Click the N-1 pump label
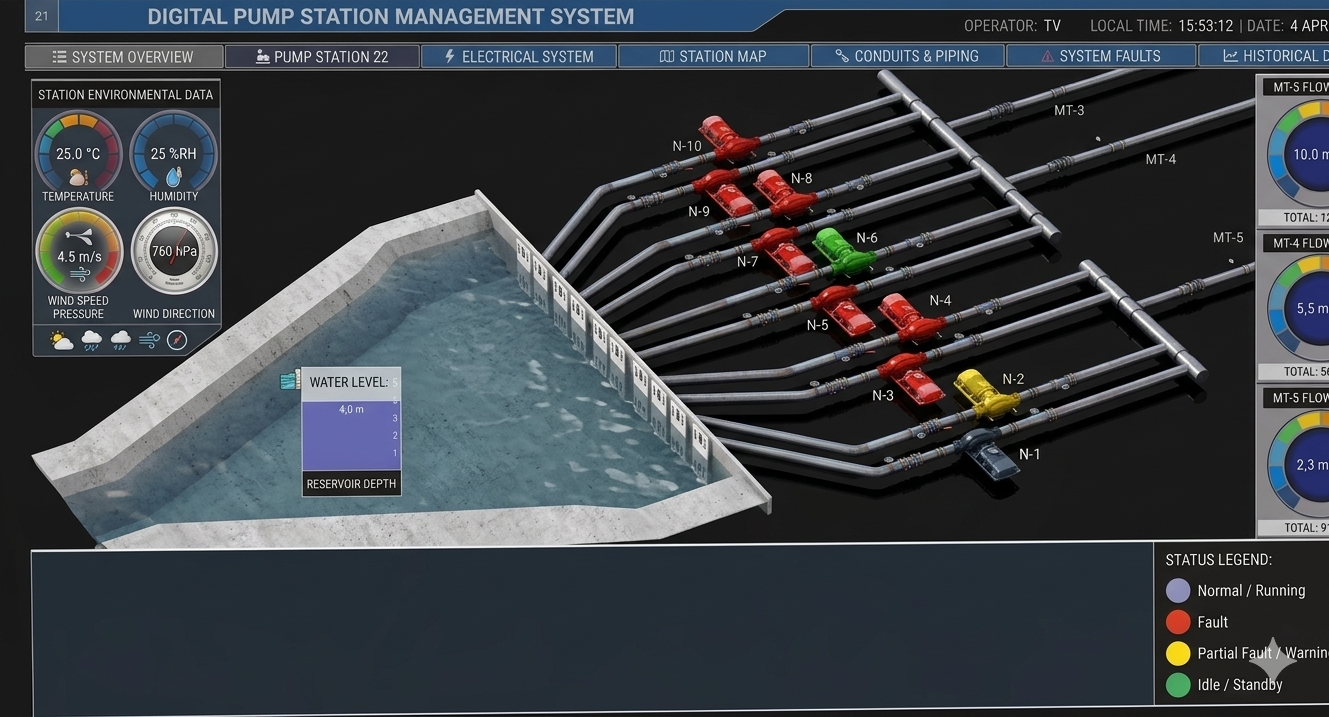 coord(1029,454)
